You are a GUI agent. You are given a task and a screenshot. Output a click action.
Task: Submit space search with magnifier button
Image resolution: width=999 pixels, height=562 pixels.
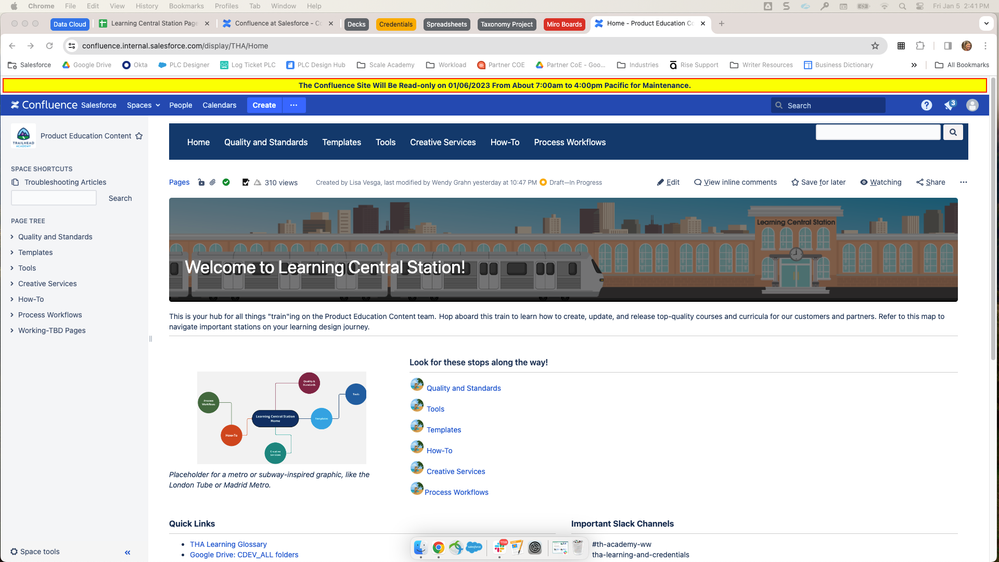(x=953, y=132)
